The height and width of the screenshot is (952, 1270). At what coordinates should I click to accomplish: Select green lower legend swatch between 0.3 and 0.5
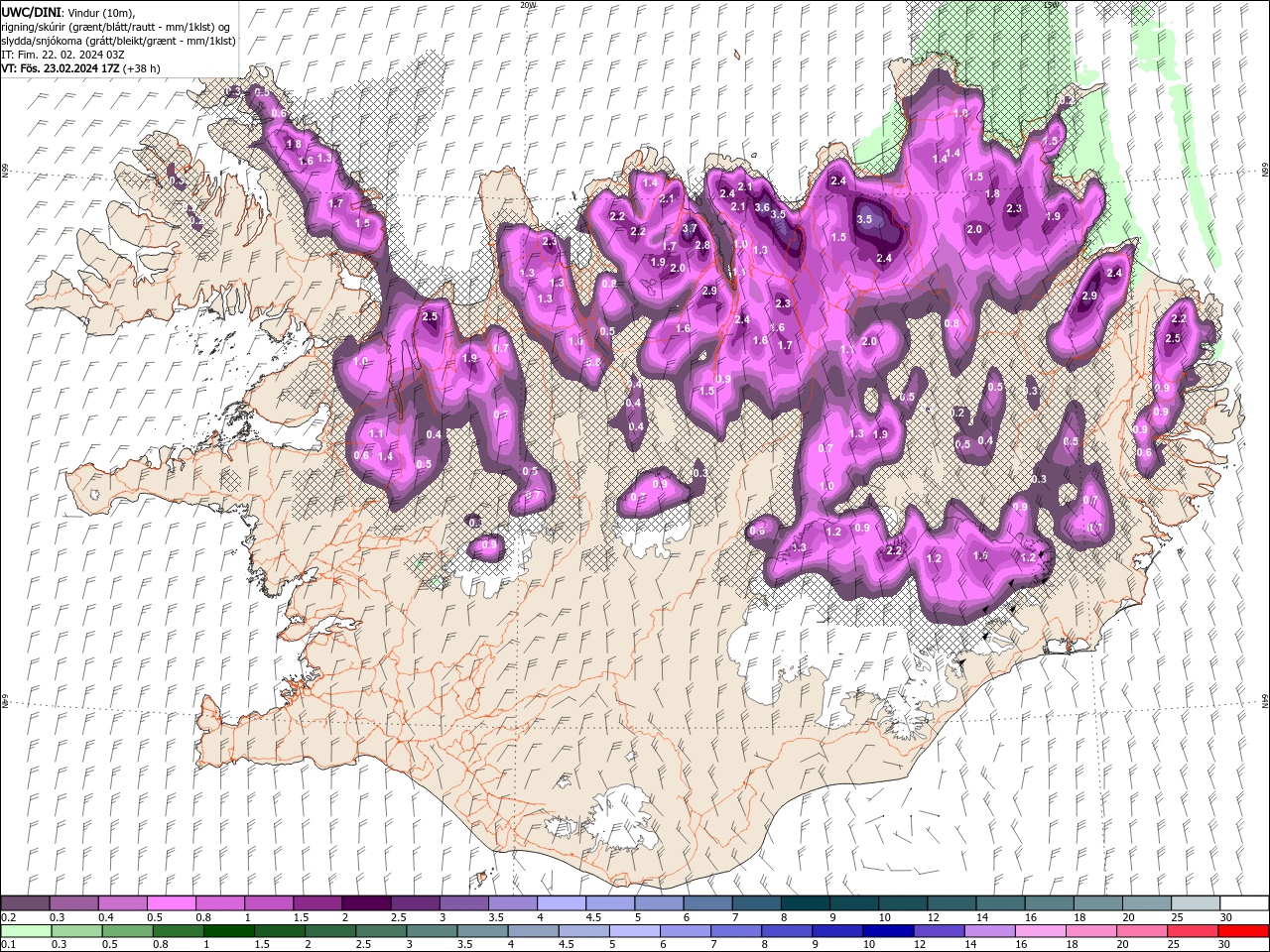[76, 930]
